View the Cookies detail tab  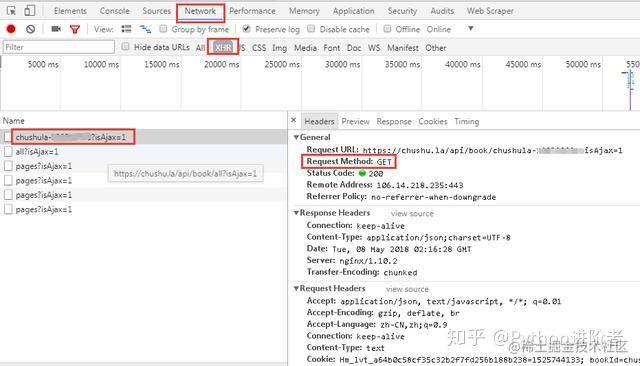point(433,121)
